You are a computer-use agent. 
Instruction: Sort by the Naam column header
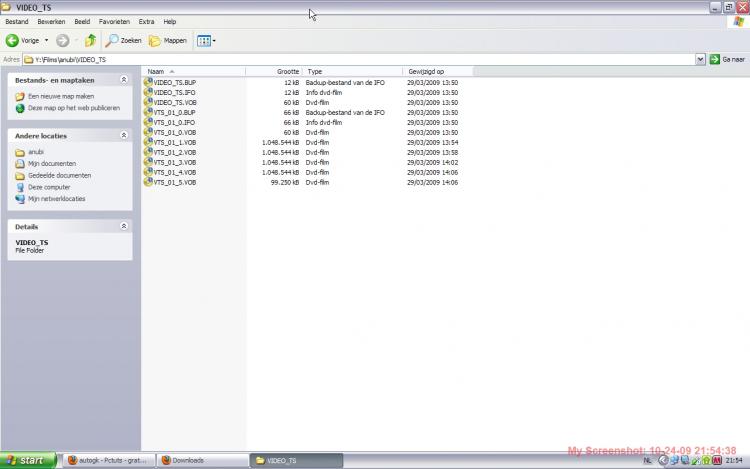click(x=193, y=71)
